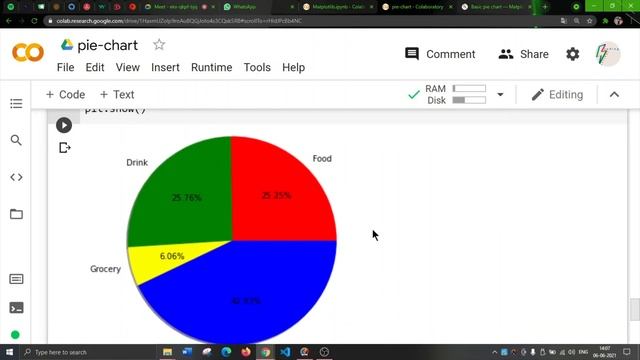Image resolution: width=640 pixels, height=360 pixels.
Task: Click the Comment button
Action: 440,54
